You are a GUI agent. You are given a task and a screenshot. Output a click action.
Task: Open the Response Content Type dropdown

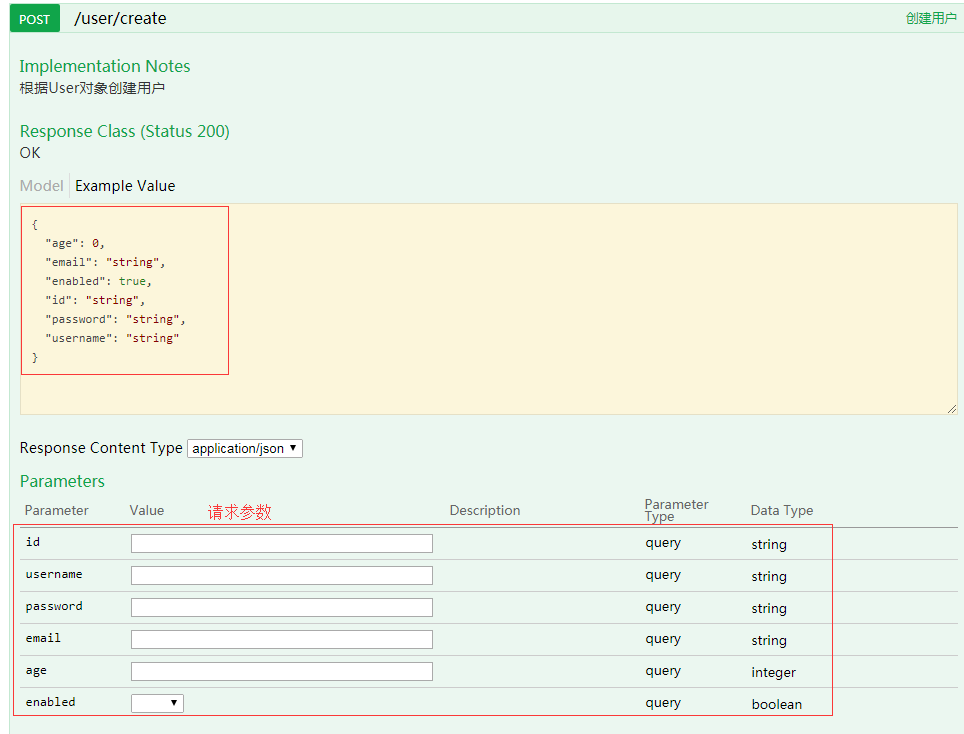(x=245, y=448)
